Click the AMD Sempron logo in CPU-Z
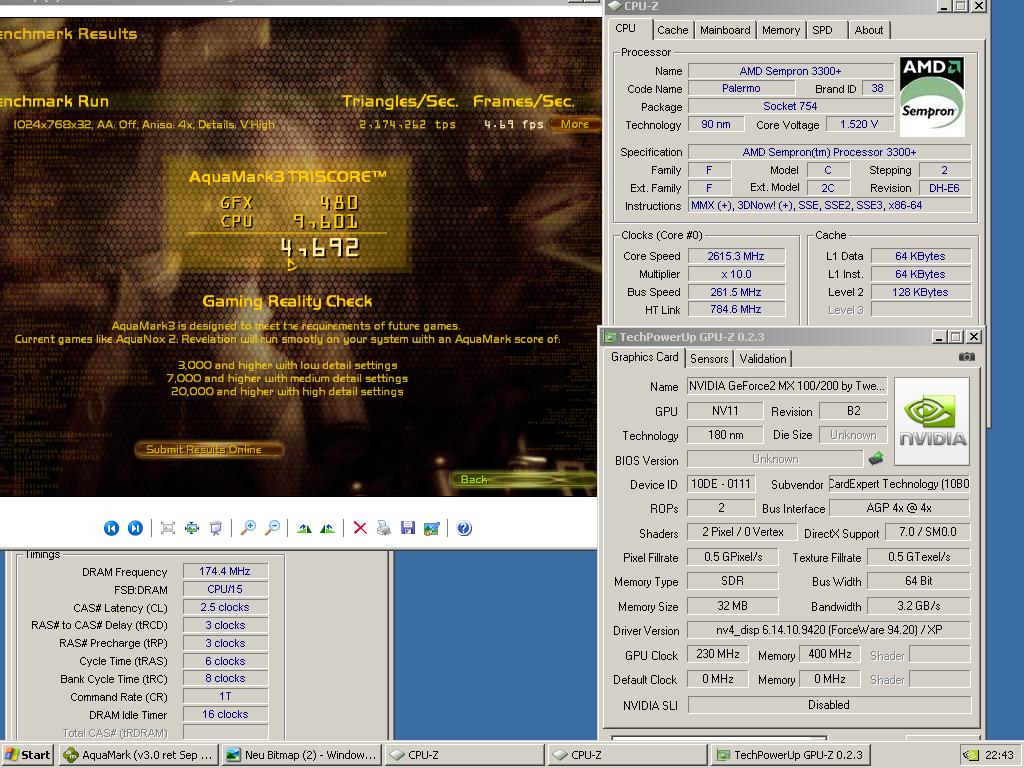 tap(932, 97)
